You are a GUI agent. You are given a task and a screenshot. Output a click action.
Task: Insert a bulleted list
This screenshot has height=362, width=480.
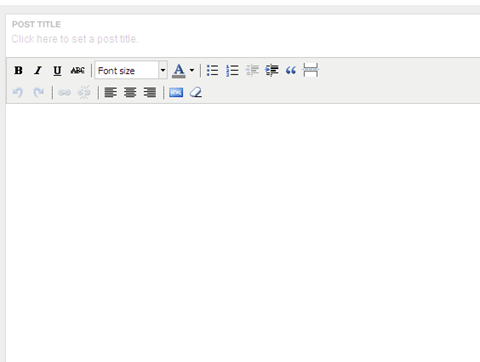point(212,70)
